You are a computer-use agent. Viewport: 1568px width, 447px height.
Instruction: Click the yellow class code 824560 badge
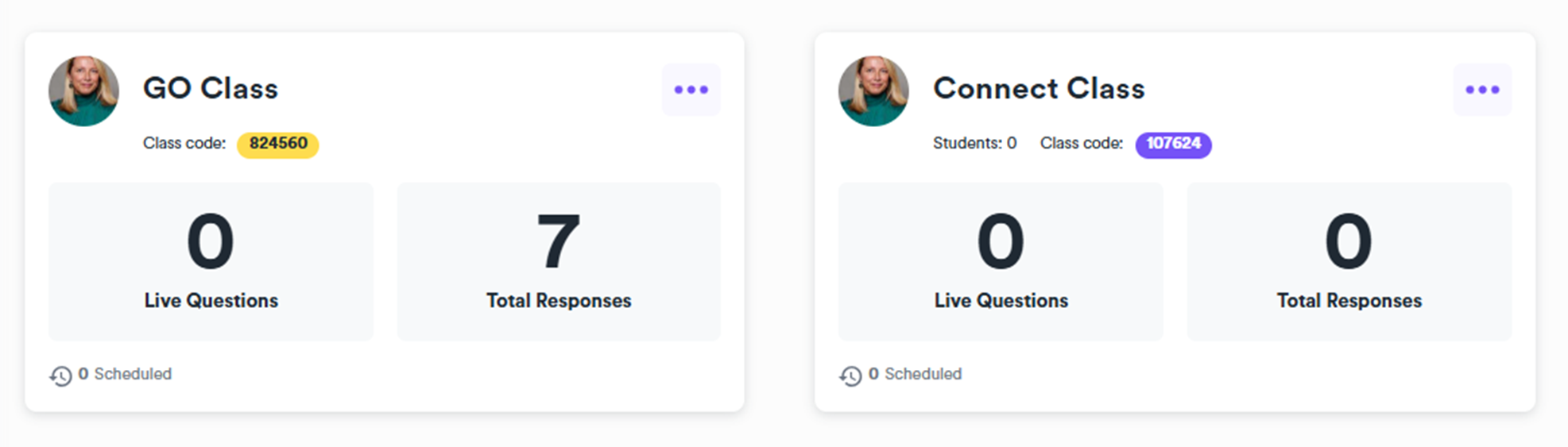click(x=278, y=144)
